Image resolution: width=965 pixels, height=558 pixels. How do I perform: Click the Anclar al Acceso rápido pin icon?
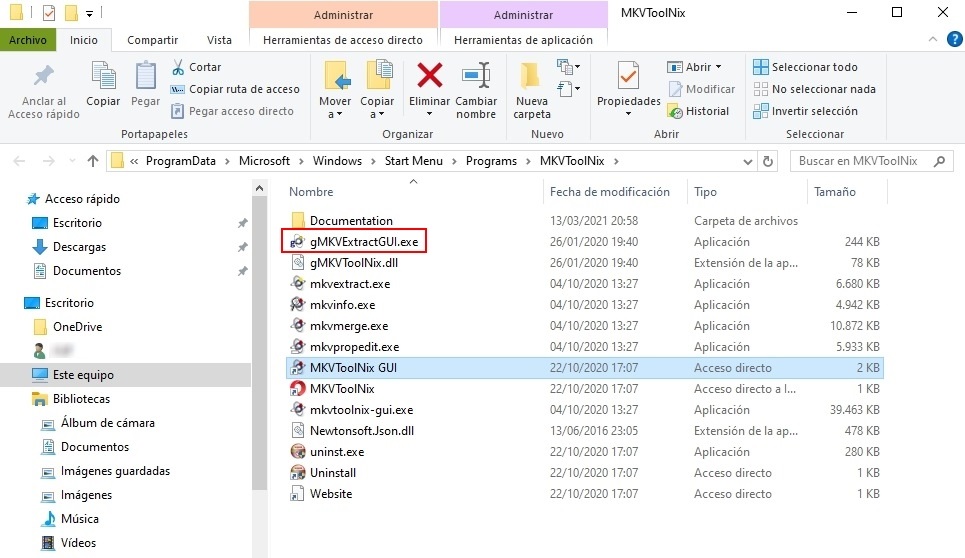(44, 76)
